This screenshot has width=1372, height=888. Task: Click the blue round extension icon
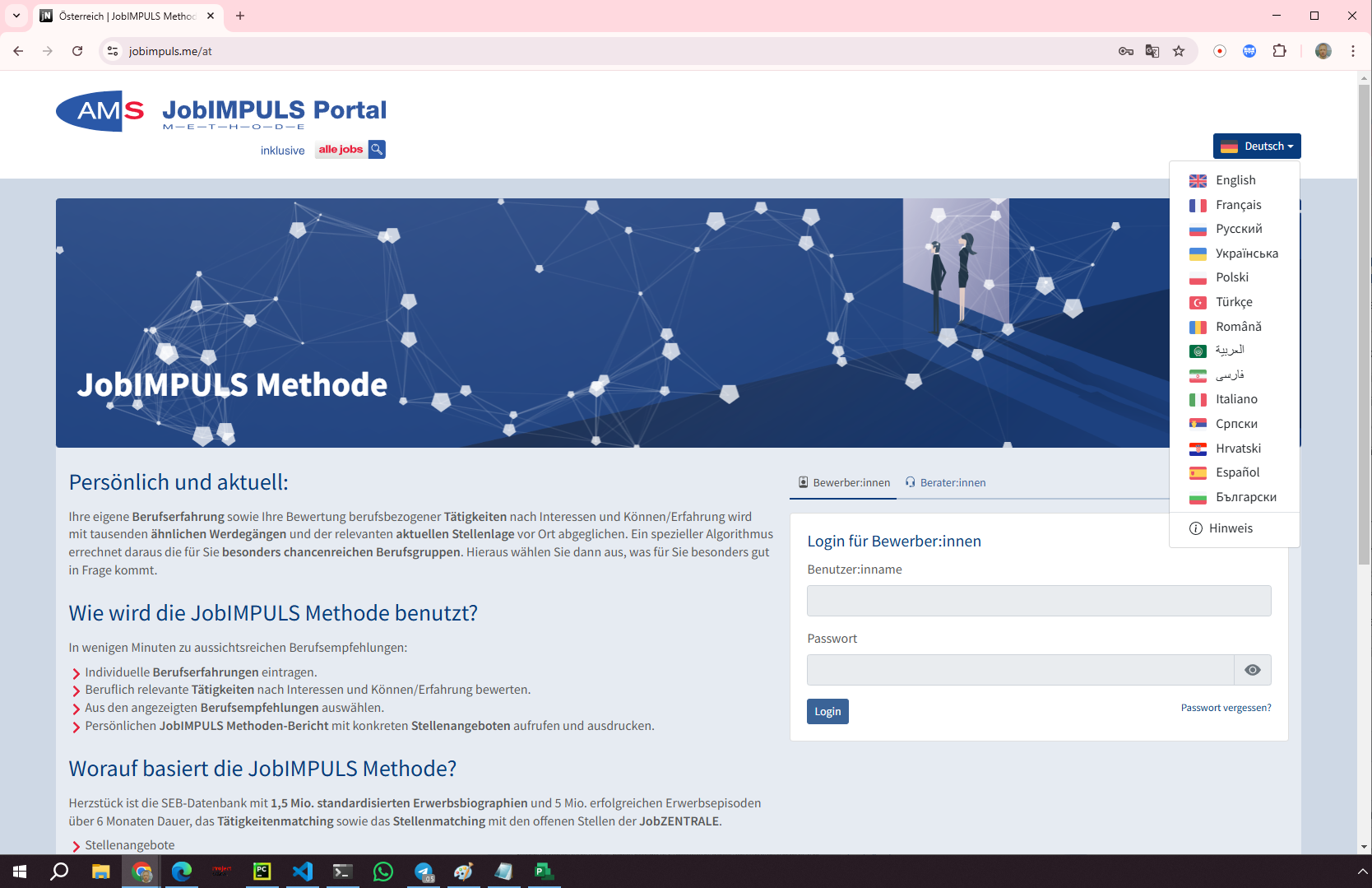[x=1249, y=51]
